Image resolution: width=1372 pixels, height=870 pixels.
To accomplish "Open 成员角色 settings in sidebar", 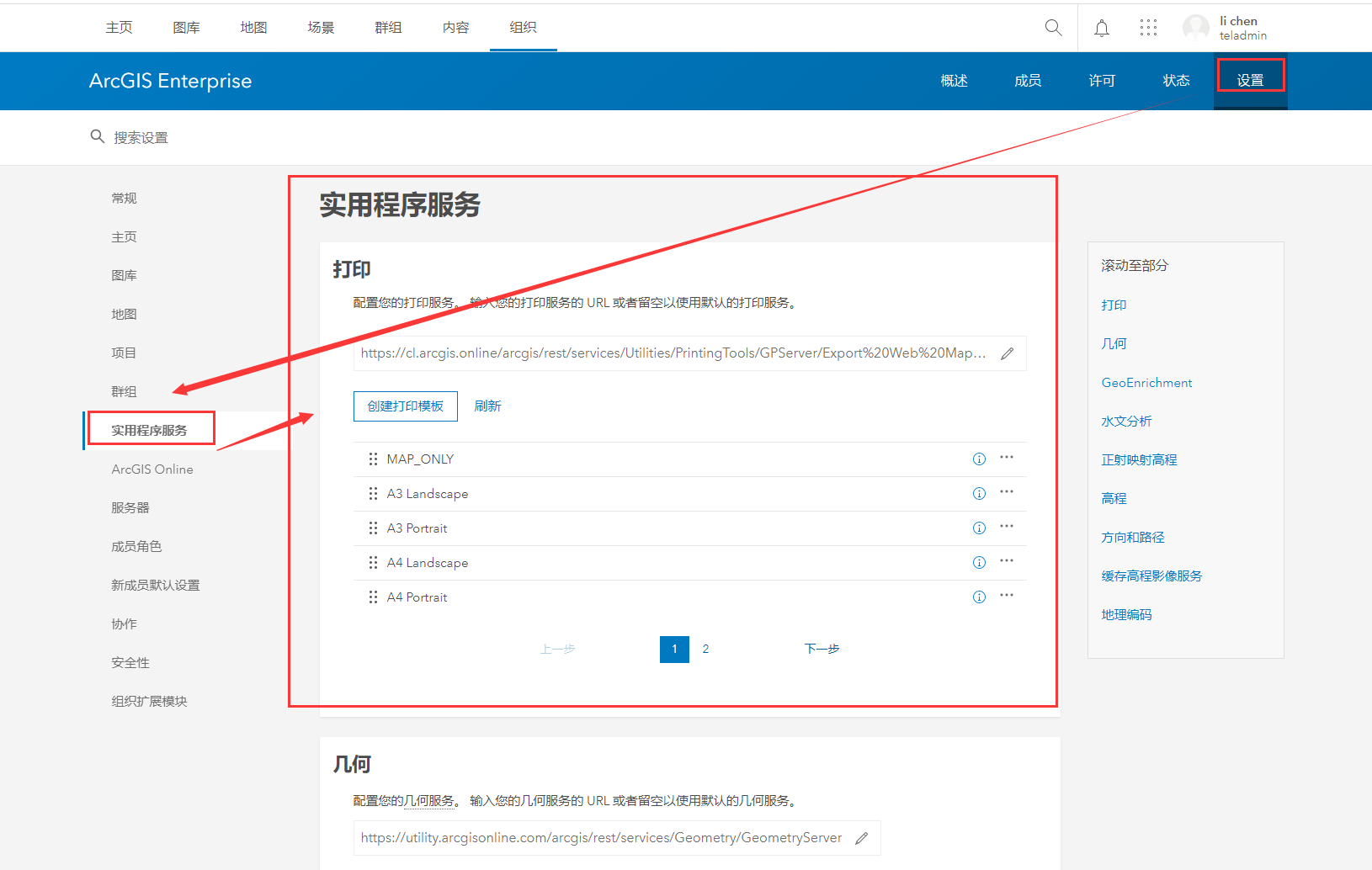I will (x=137, y=547).
